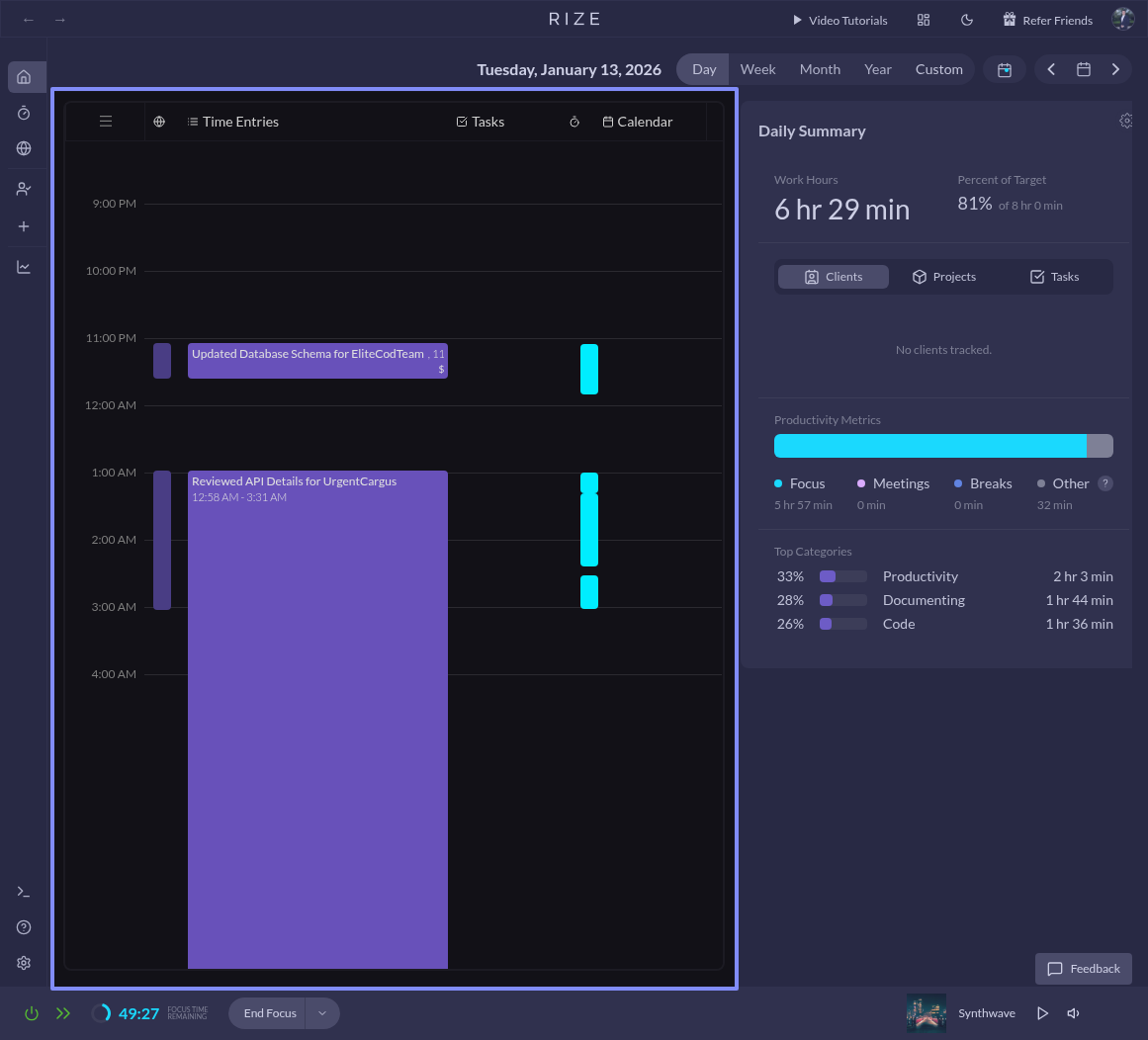Open the terminal command icon
Screen dimensions: 1148x1040
point(24,892)
